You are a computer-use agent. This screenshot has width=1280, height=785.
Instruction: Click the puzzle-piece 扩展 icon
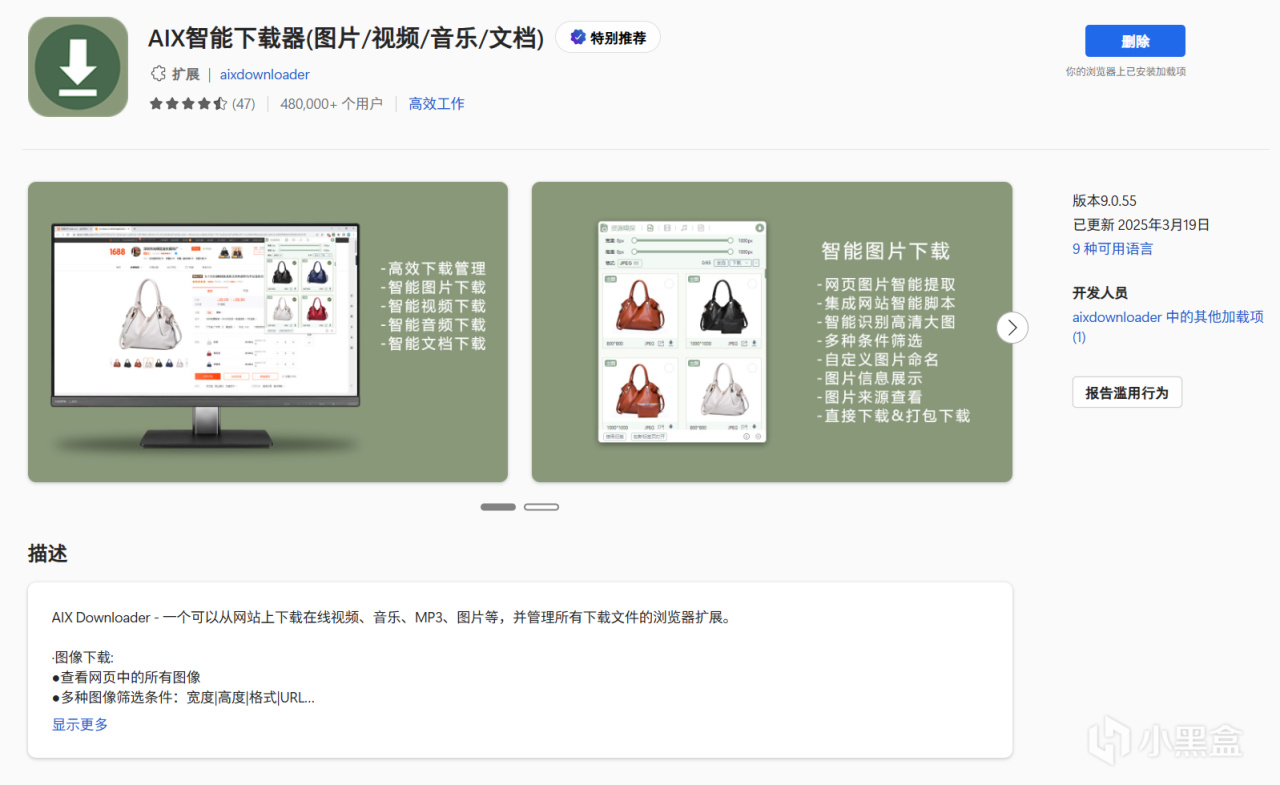click(x=157, y=74)
